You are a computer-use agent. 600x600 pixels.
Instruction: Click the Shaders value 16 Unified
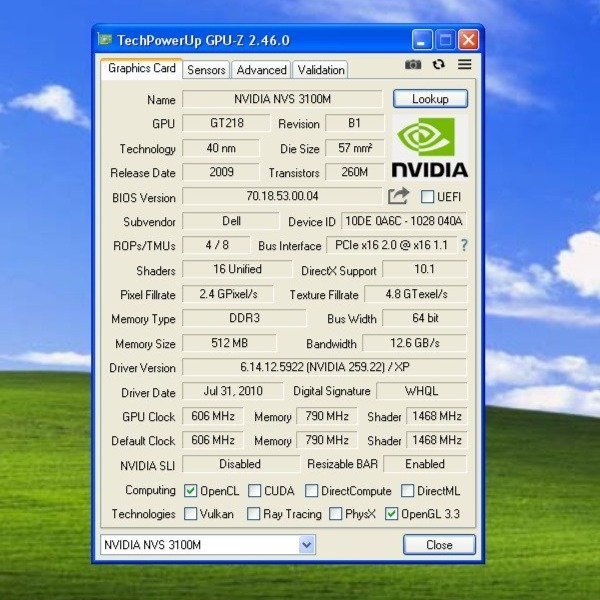click(x=237, y=269)
